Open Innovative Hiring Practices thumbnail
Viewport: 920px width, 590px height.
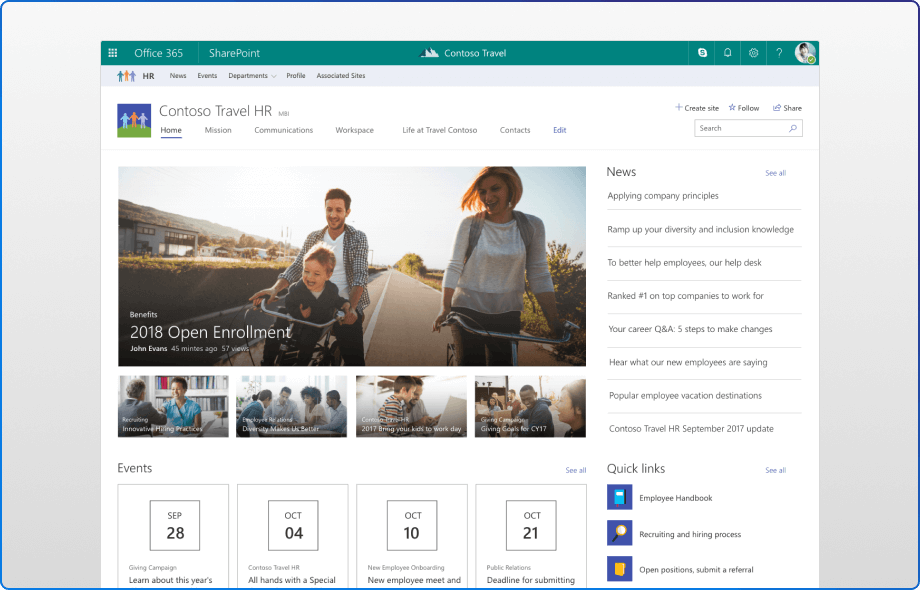tap(173, 406)
